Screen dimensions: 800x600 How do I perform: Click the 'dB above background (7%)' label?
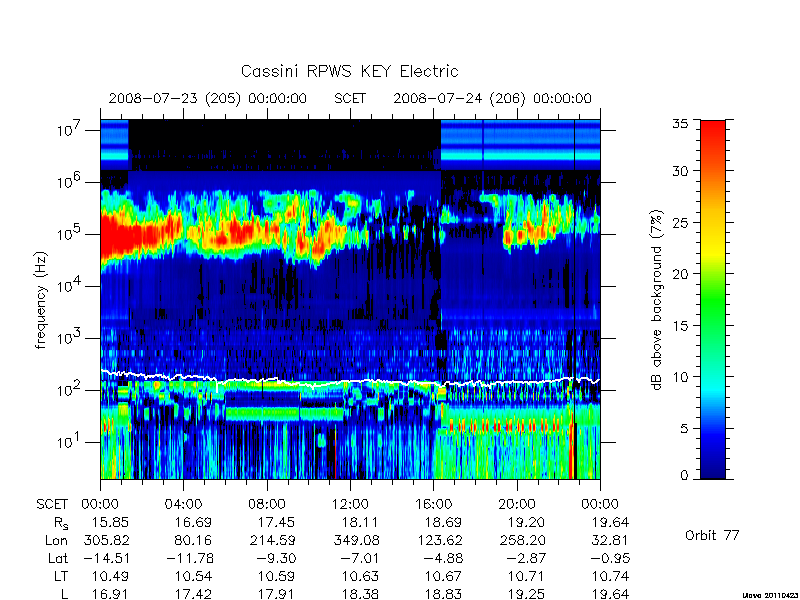click(x=657, y=300)
